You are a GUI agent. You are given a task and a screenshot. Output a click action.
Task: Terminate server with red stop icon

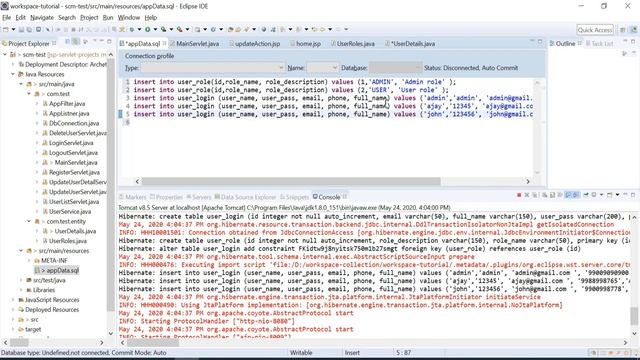(519, 195)
